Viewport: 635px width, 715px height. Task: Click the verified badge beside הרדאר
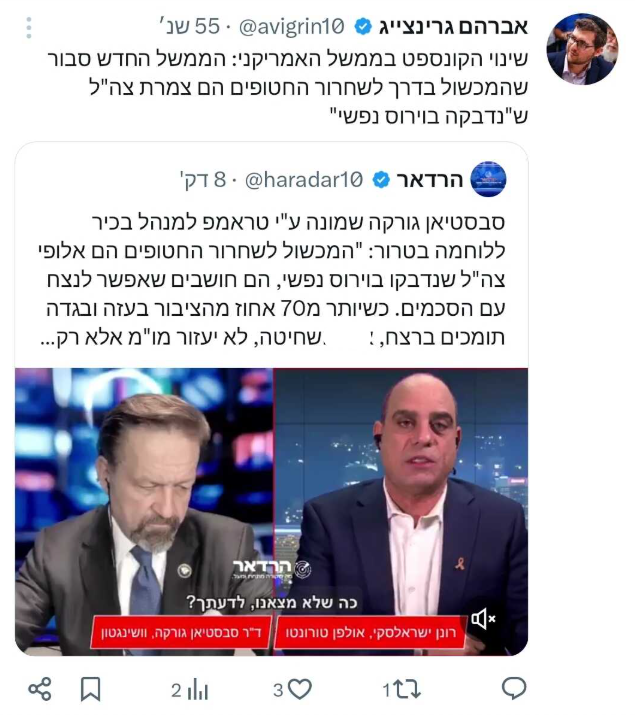(381, 180)
